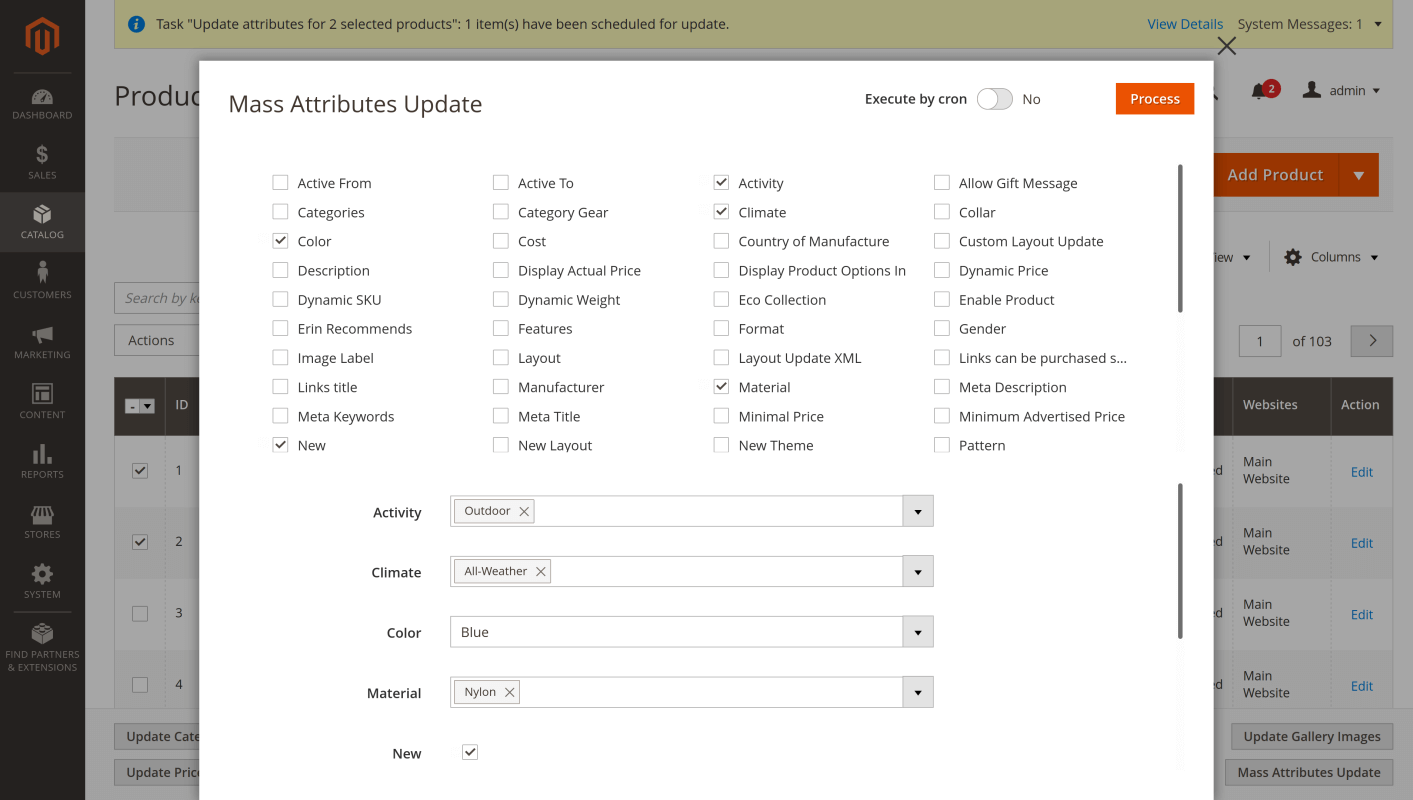The width and height of the screenshot is (1413, 800).
Task: Open the Catalog section icon
Action: click(42, 221)
